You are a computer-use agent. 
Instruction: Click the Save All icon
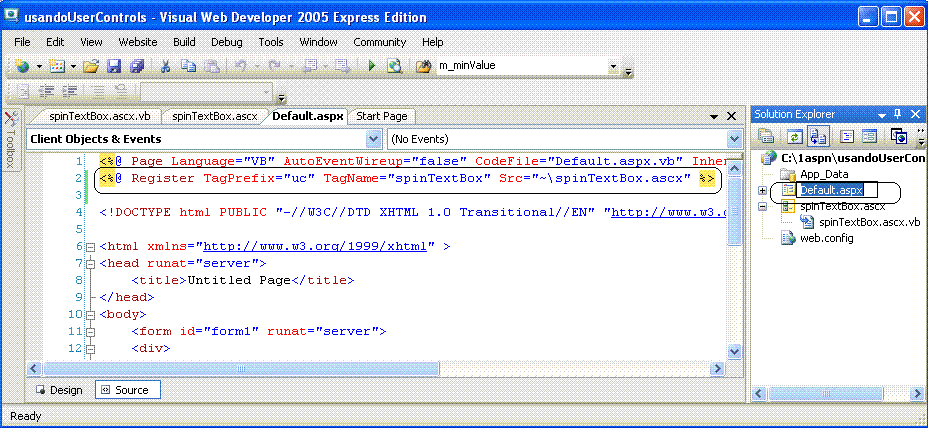(x=137, y=66)
